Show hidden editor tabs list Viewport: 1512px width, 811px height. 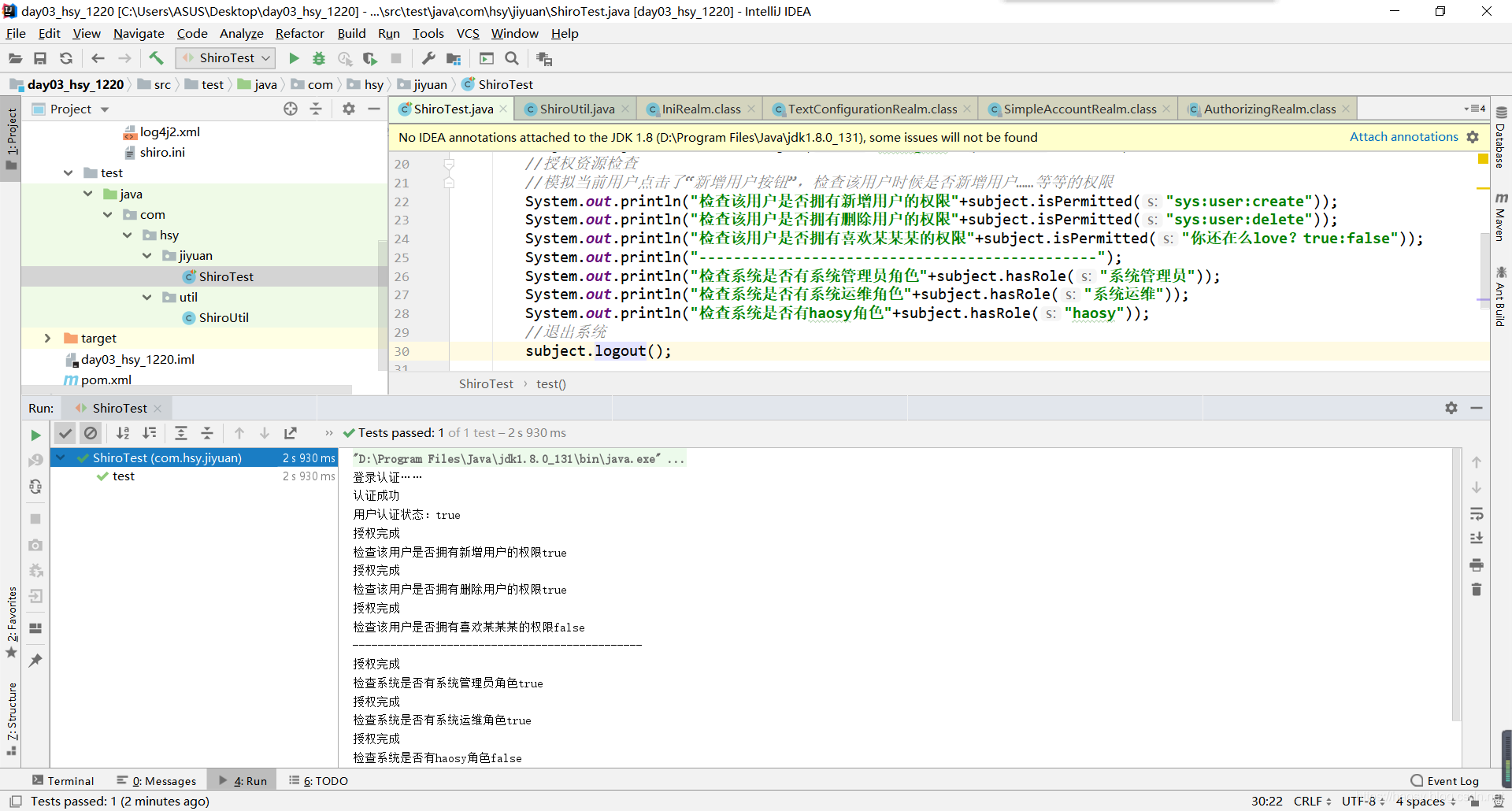click(x=1475, y=109)
